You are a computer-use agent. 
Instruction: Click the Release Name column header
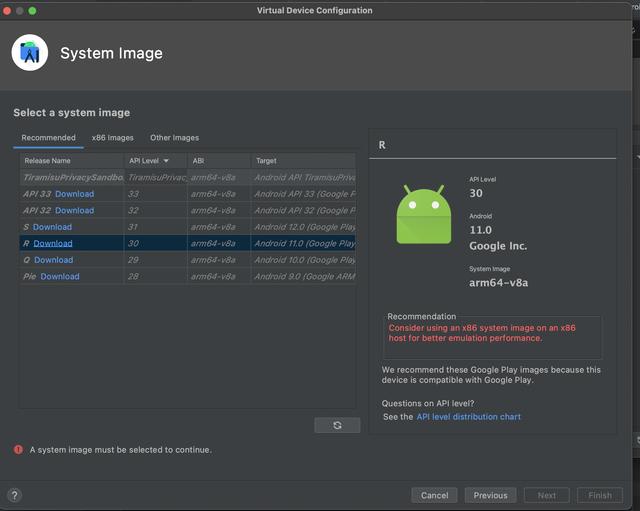pyautogui.click(x=48, y=161)
